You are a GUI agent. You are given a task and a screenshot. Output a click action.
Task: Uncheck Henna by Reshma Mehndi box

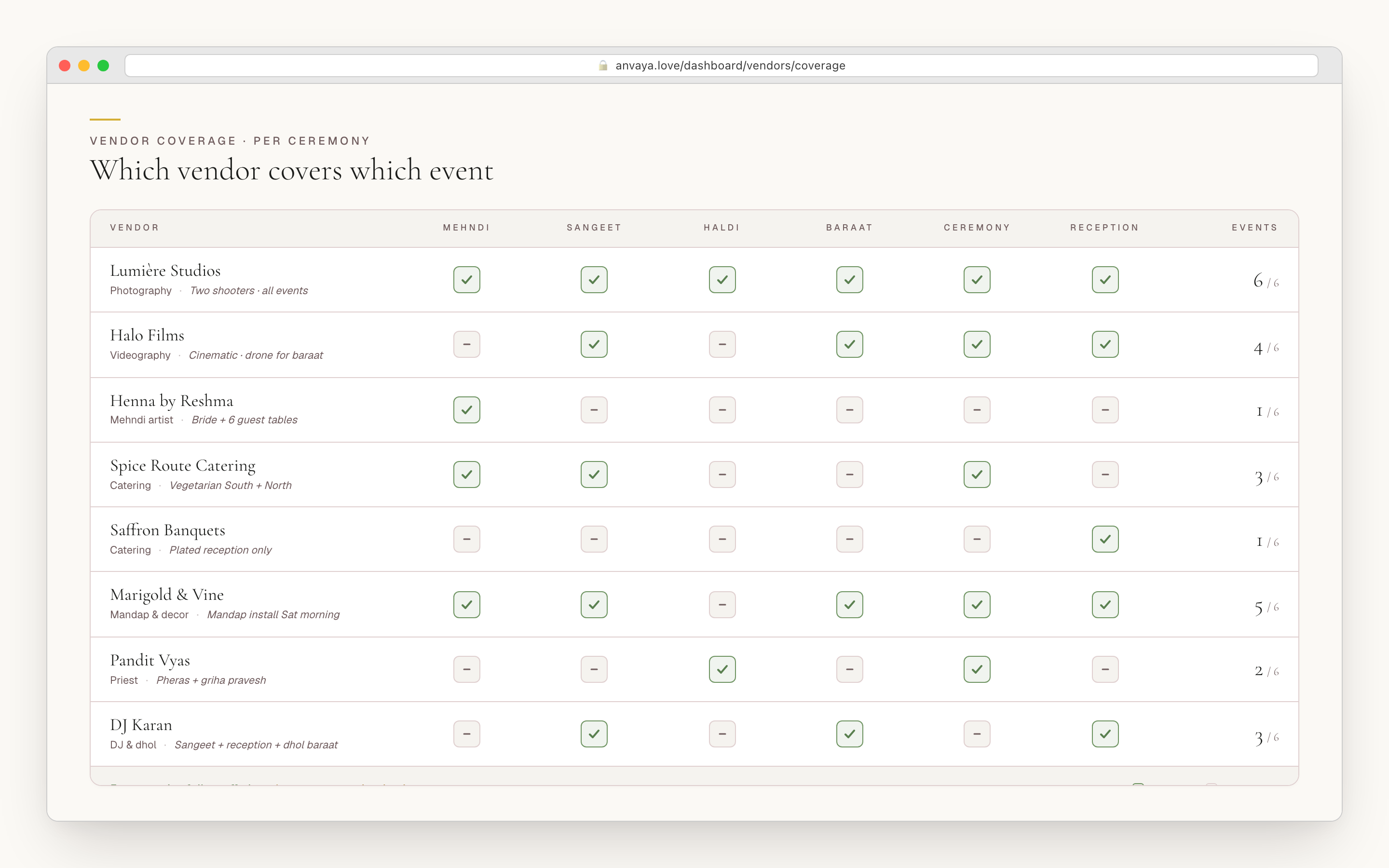click(x=467, y=410)
